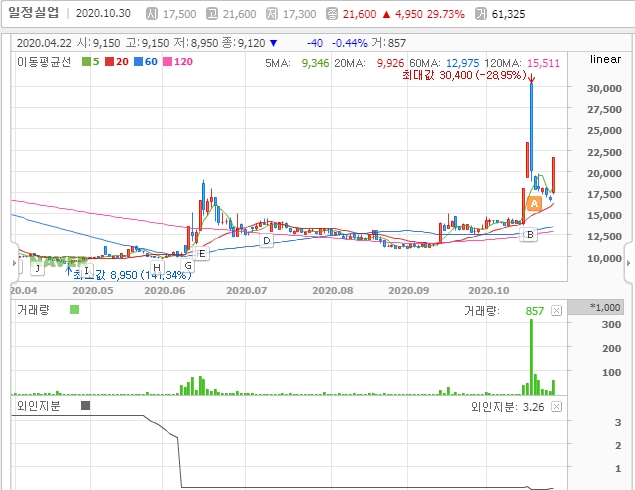The height and width of the screenshot is (490, 635).
Task: Click the green 거래량 legend swatch
Action: 75,310
